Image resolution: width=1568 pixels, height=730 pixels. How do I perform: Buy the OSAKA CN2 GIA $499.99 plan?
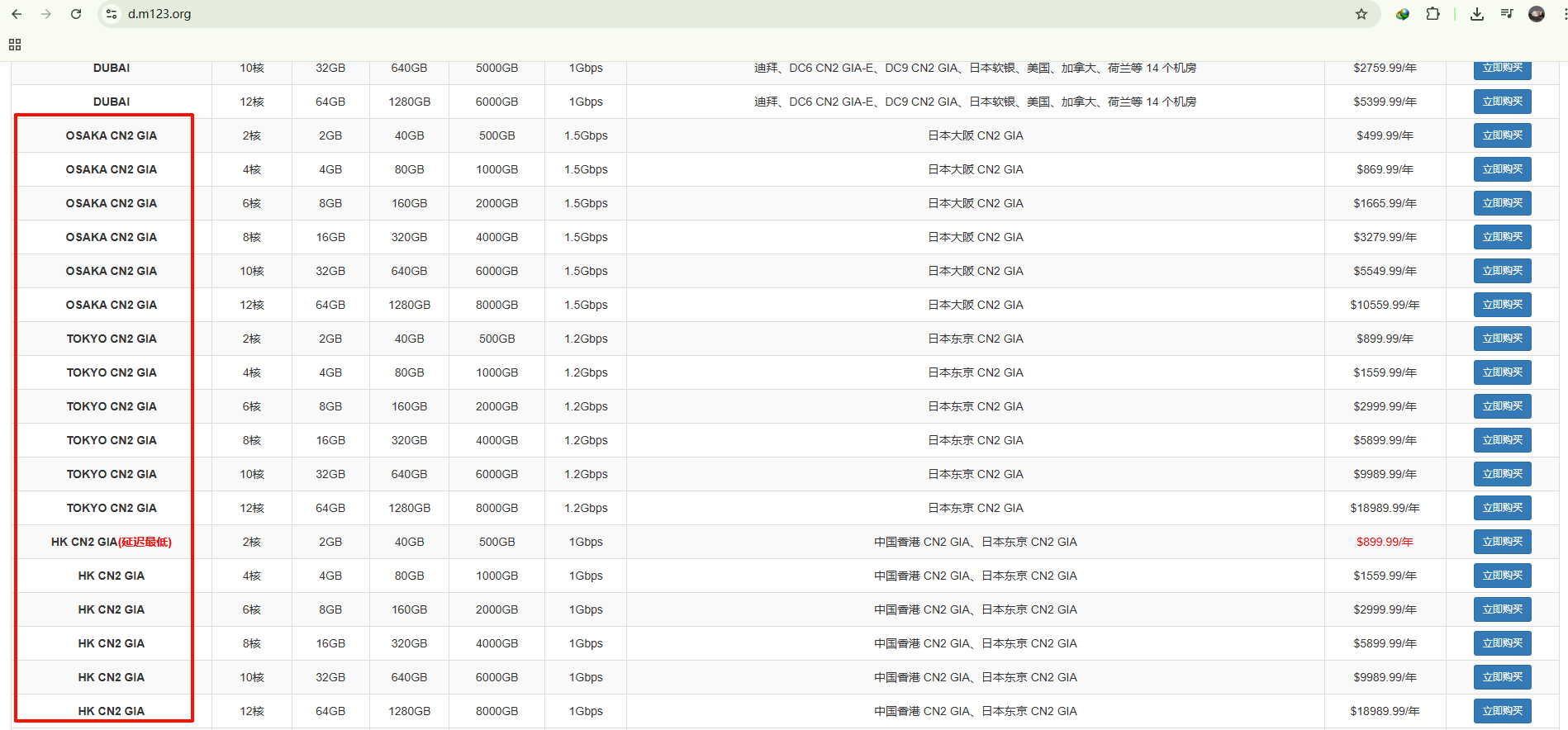[1502, 135]
